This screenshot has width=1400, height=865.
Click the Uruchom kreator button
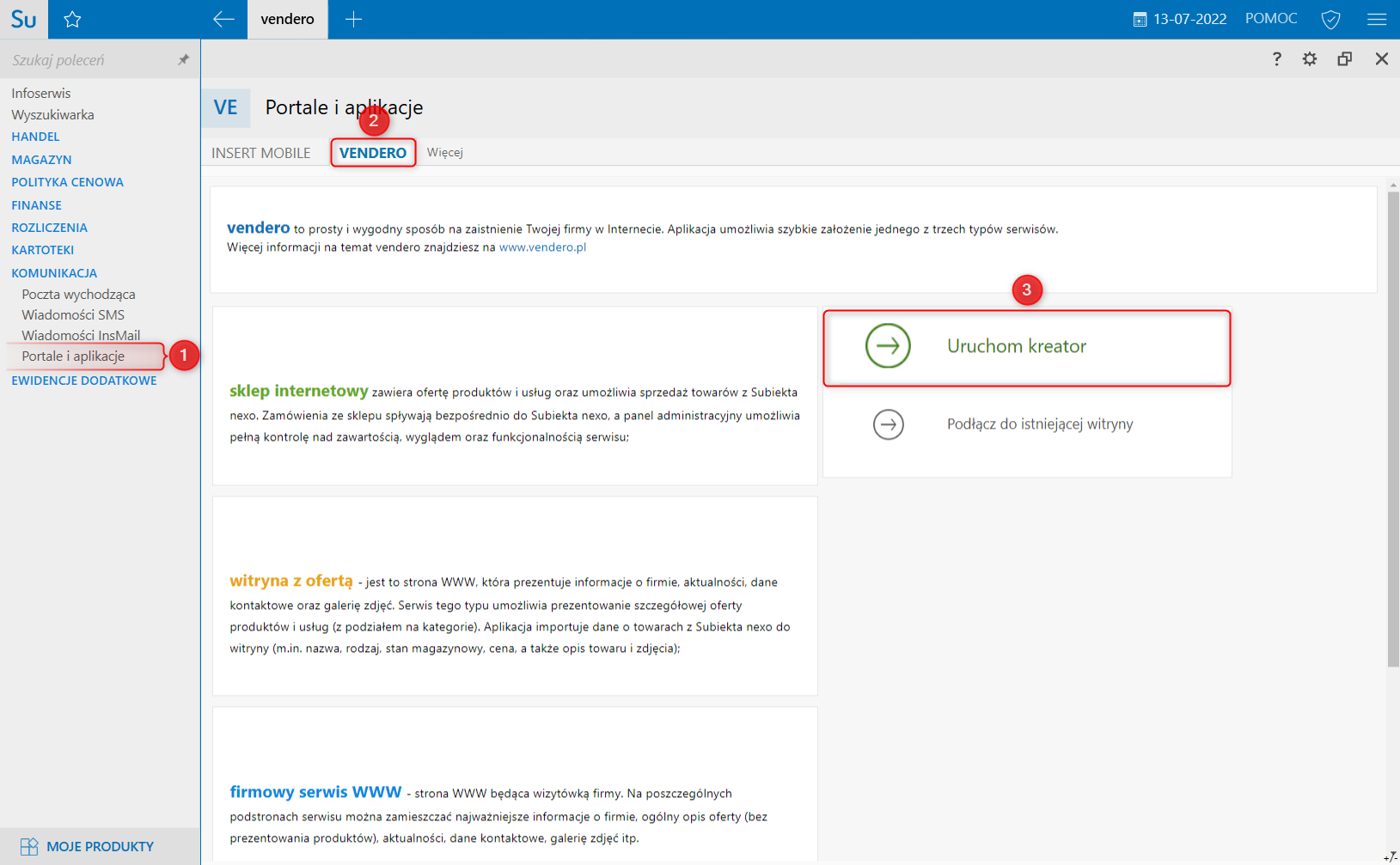click(x=1027, y=348)
